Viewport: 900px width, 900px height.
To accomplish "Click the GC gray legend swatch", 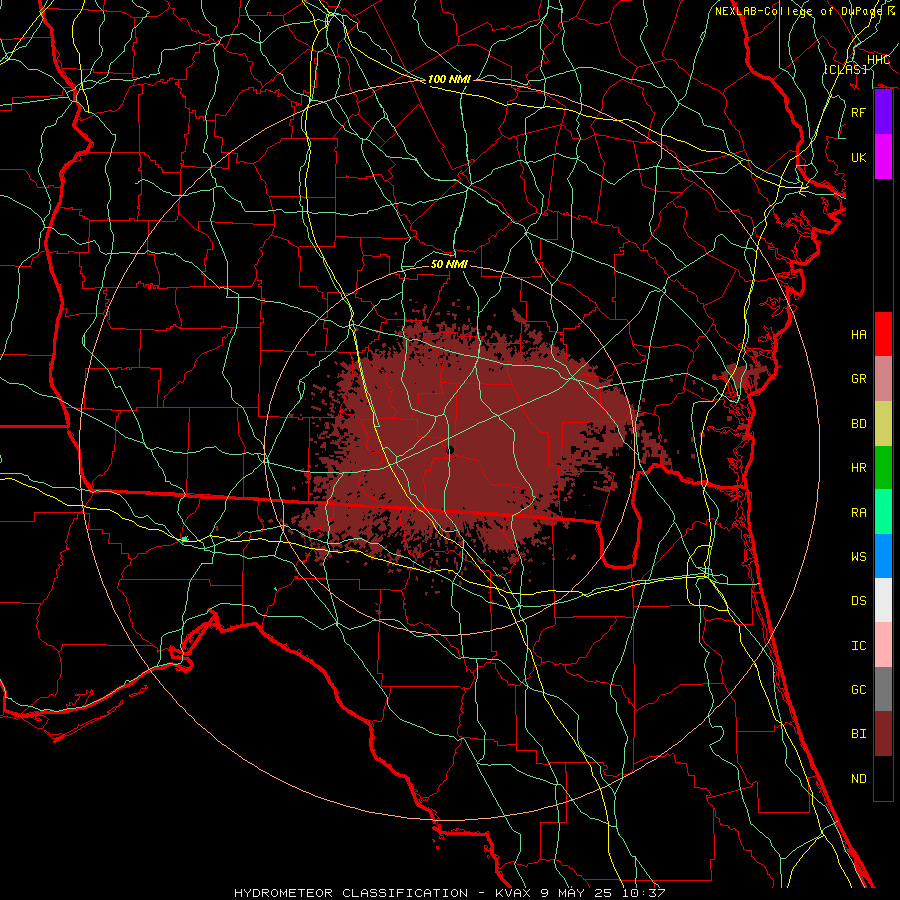I will [x=883, y=689].
